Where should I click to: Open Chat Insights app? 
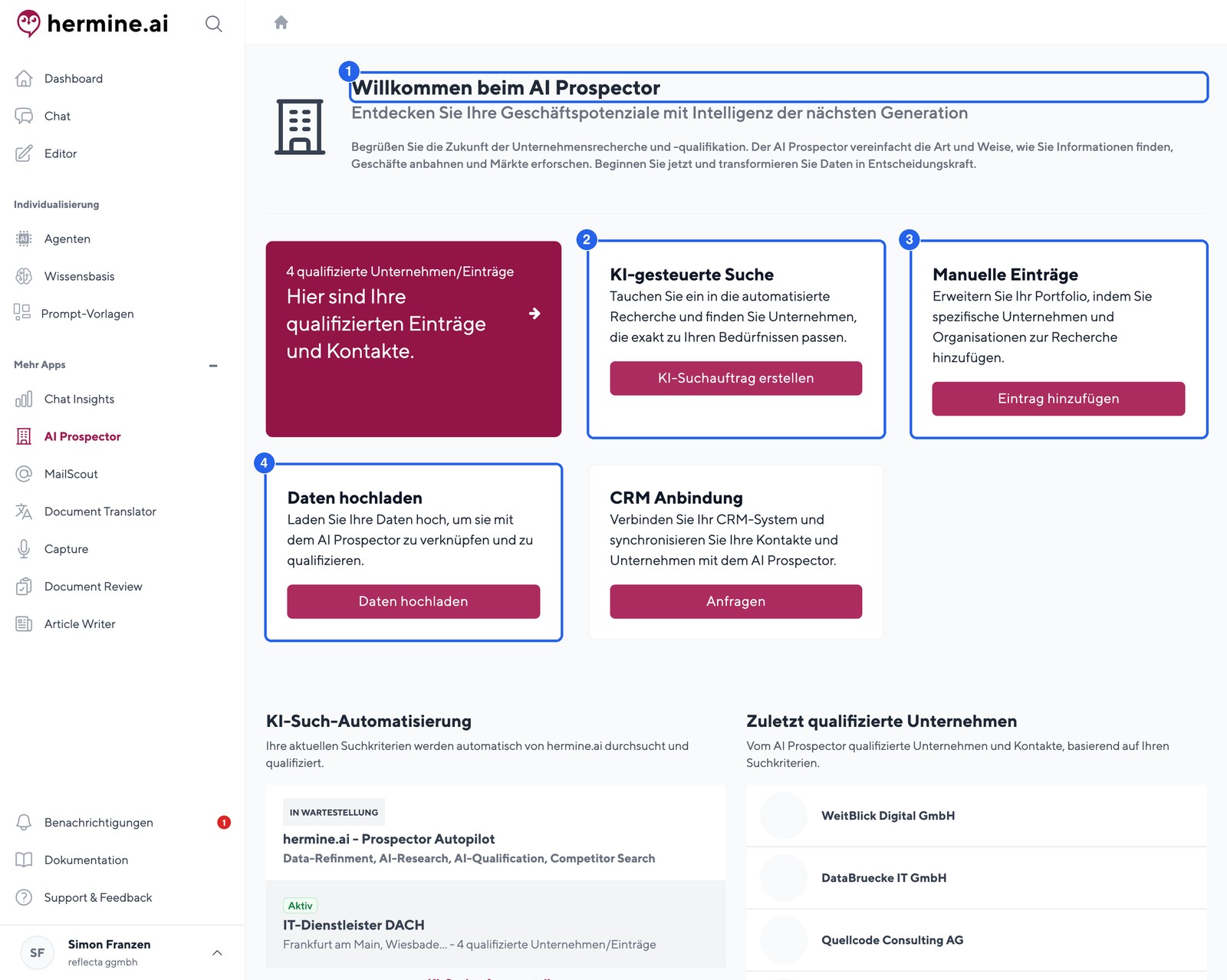coord(80,399)
